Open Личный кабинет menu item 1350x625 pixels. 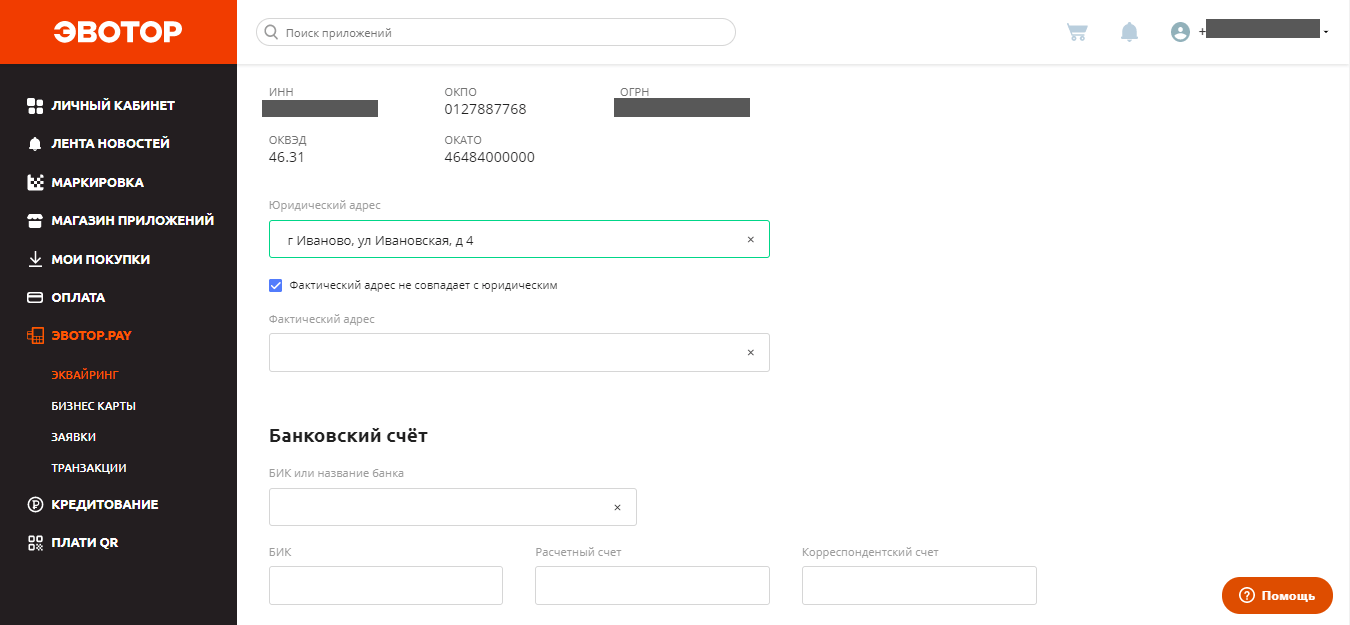pos(113,105)
